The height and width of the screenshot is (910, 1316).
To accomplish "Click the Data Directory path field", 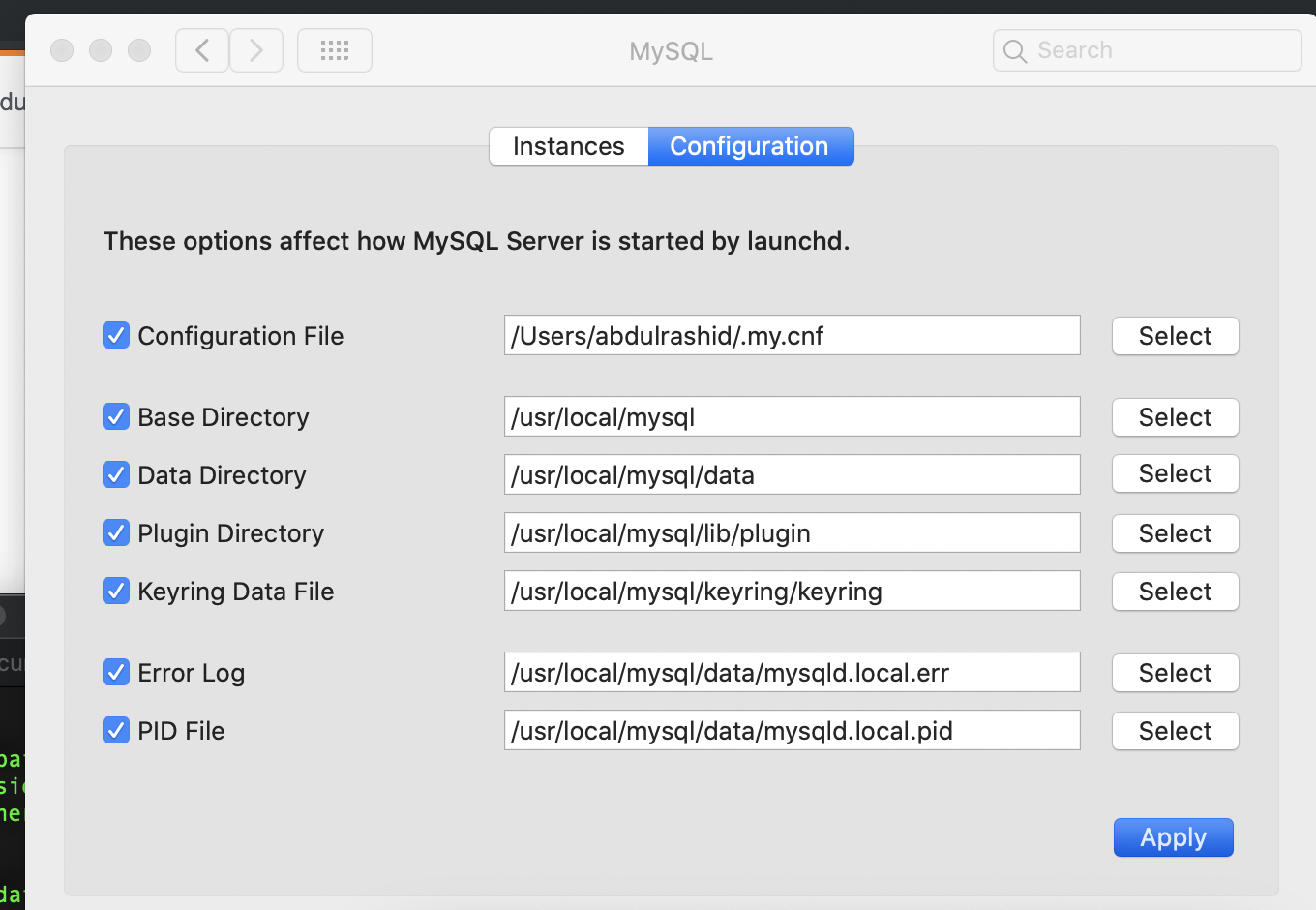I will click(x=792, y=475).
